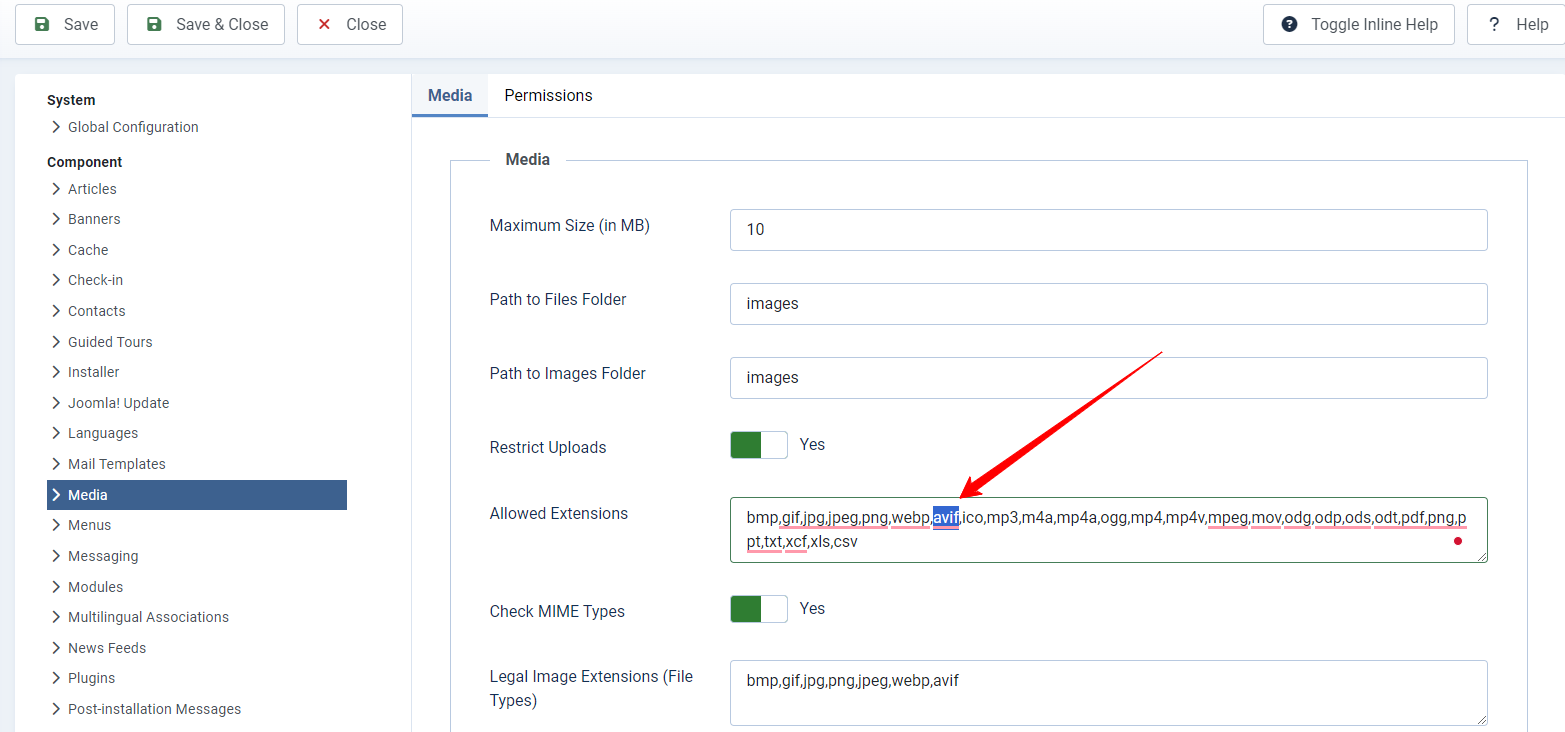Click question circle icon on Toggle Inline Help
1565x732 pixels.
click(x=1290, y=25)
